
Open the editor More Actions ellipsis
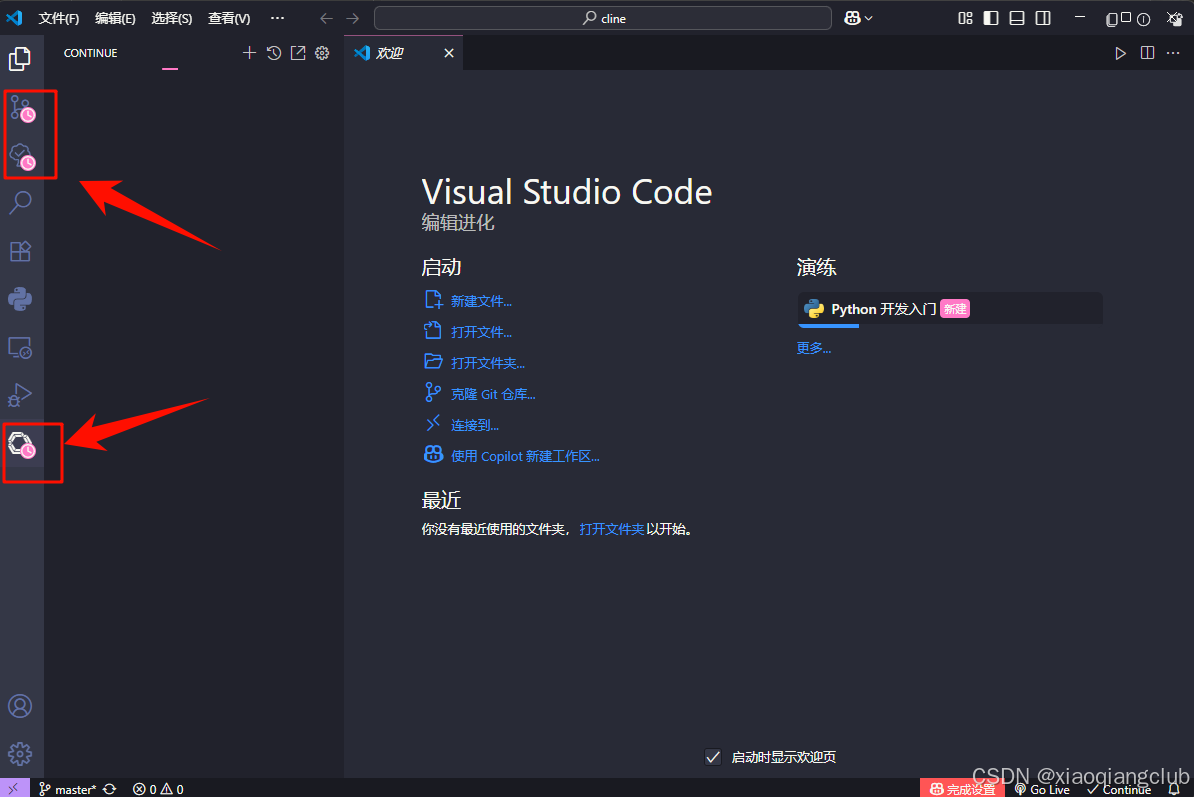tap(1173, 53)
